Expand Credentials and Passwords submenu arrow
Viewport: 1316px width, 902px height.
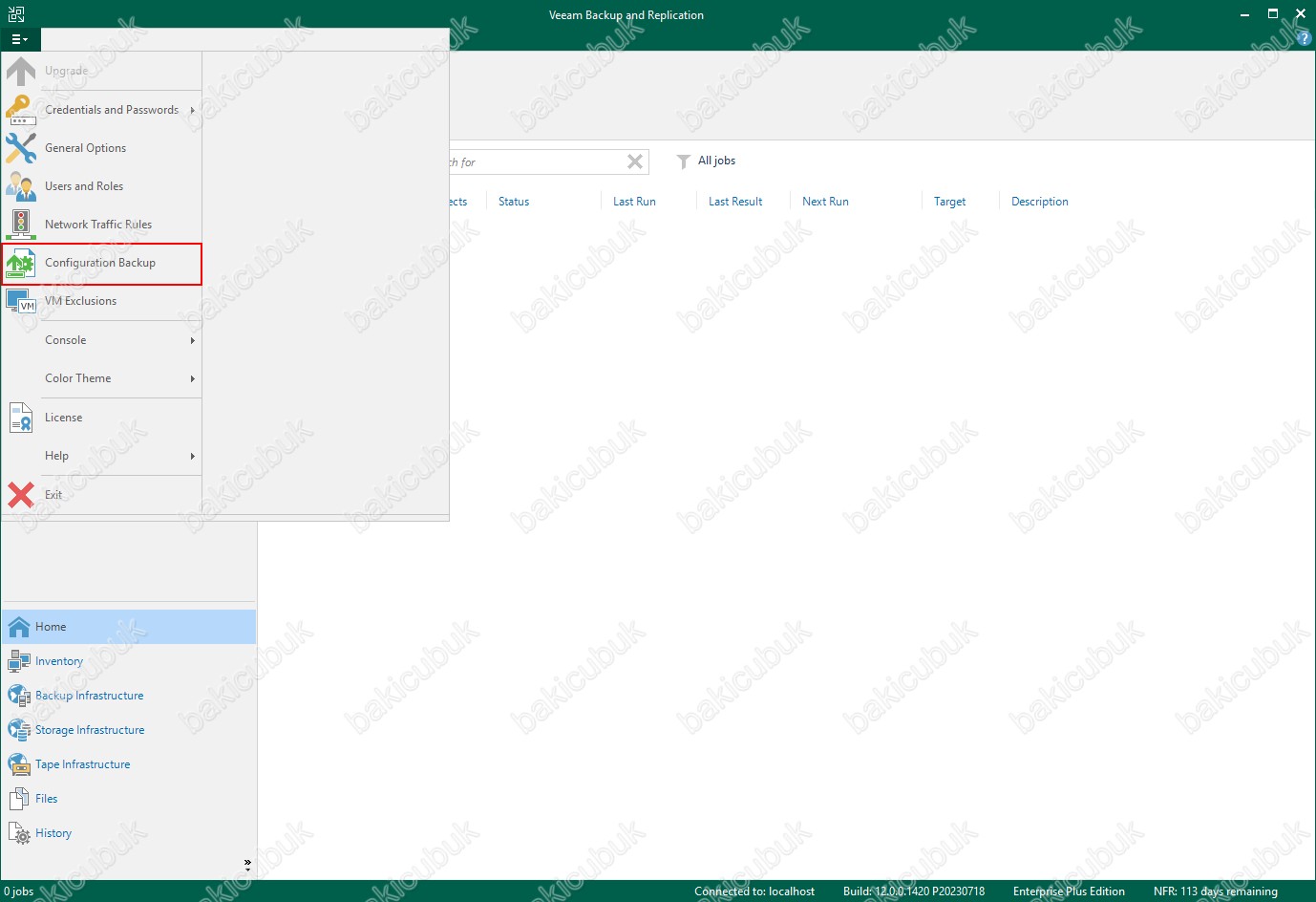click(x=192, y=110)
